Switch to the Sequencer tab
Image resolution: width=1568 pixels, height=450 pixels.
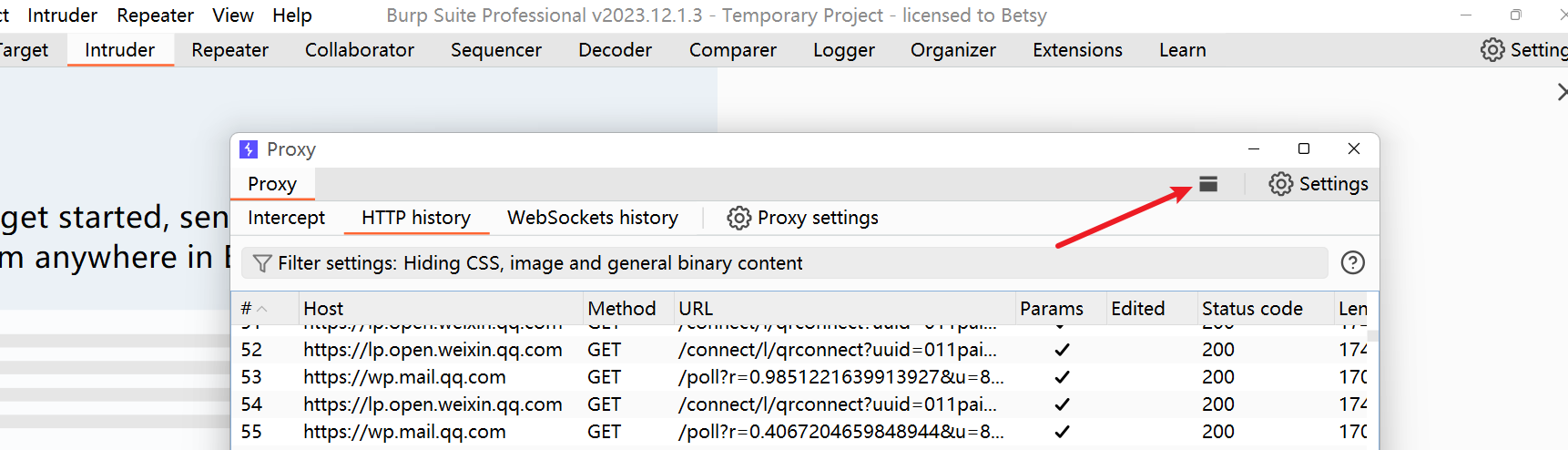coord(496,50)
